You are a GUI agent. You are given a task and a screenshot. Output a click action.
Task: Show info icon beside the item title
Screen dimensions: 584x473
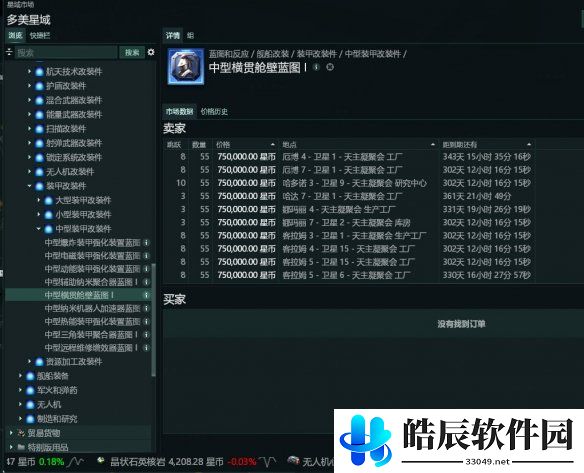(316, 67)
